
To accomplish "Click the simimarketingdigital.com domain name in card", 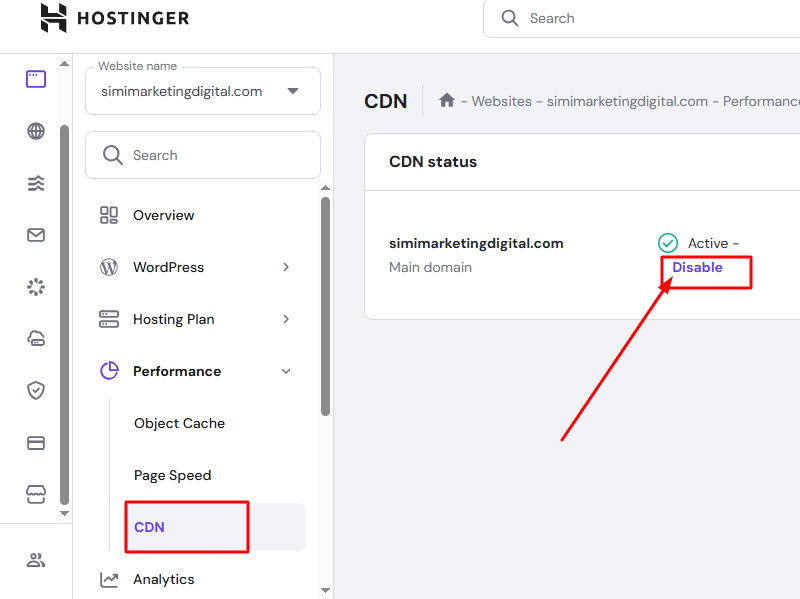I will [x=476, y=243].
